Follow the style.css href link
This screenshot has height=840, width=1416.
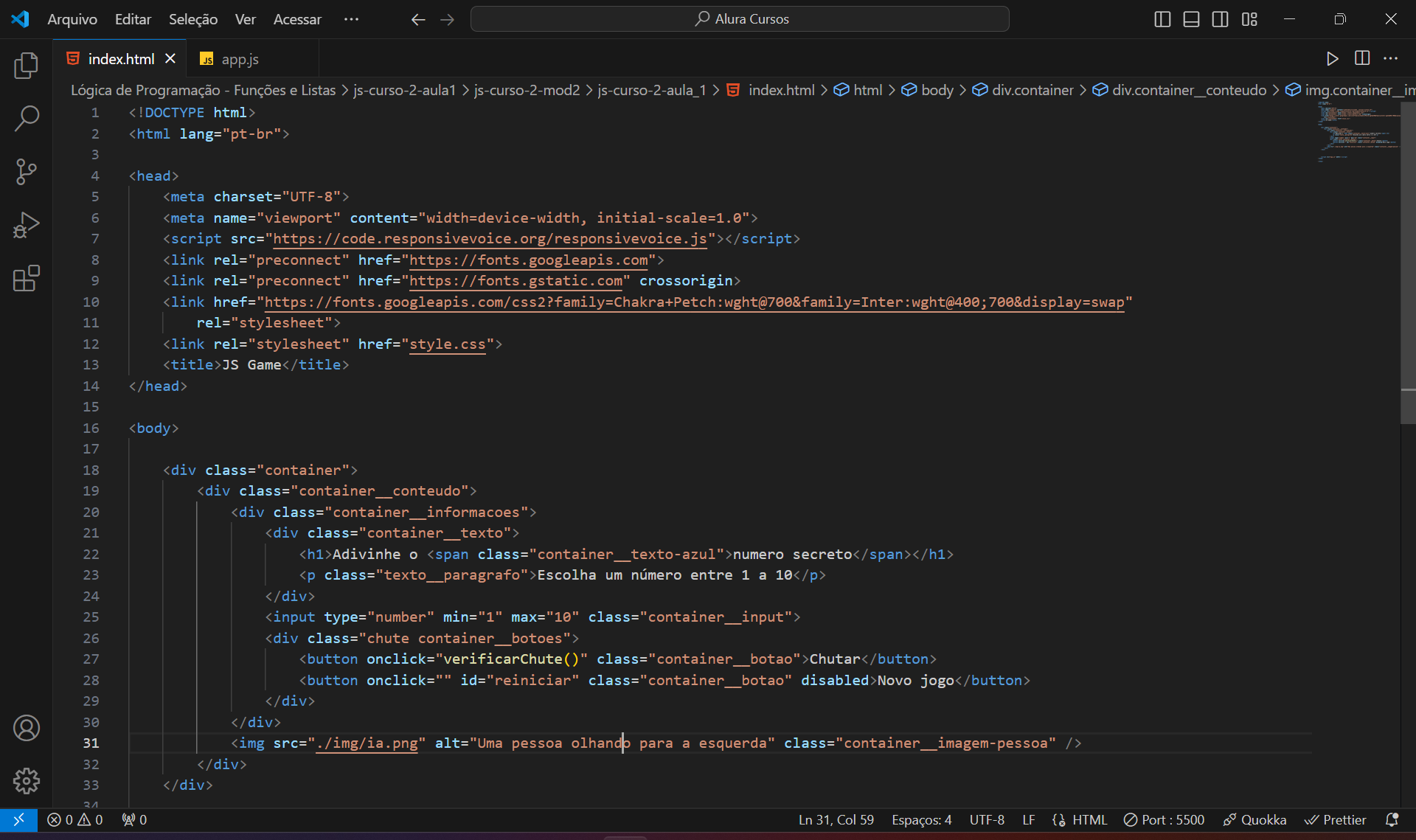click(448, 344)
